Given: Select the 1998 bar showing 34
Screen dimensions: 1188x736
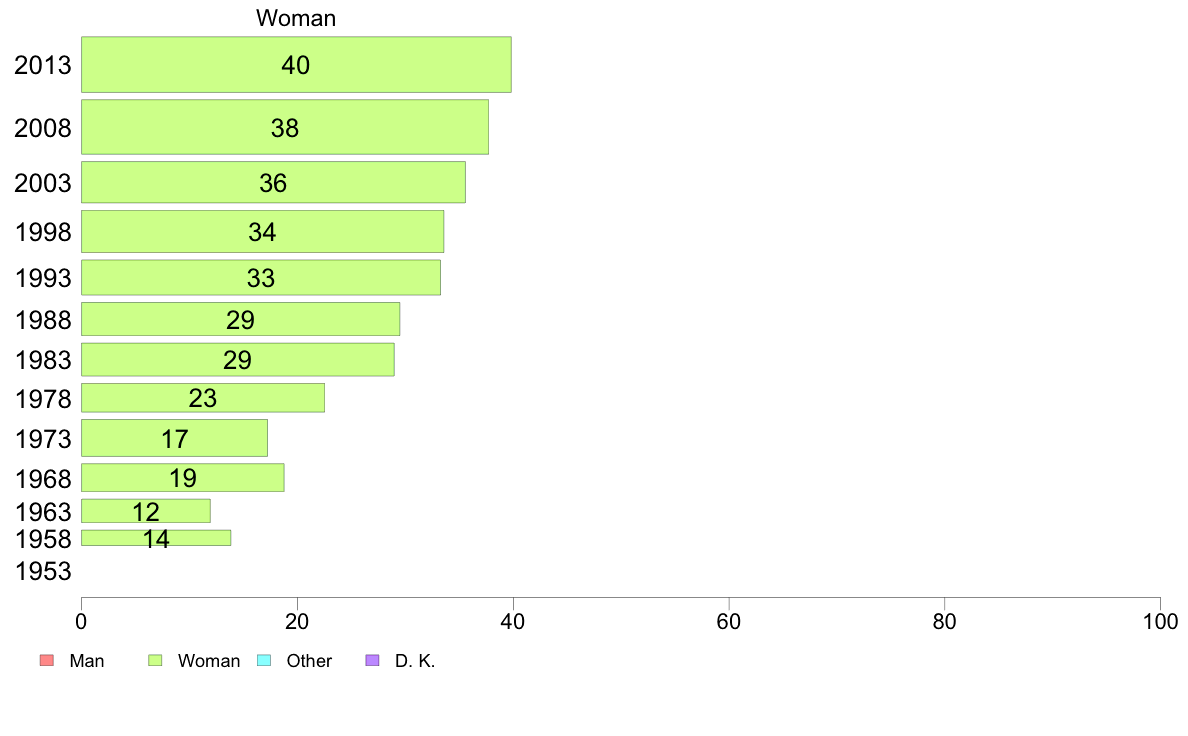Looking at the screenshot, I should click(263, 231).
